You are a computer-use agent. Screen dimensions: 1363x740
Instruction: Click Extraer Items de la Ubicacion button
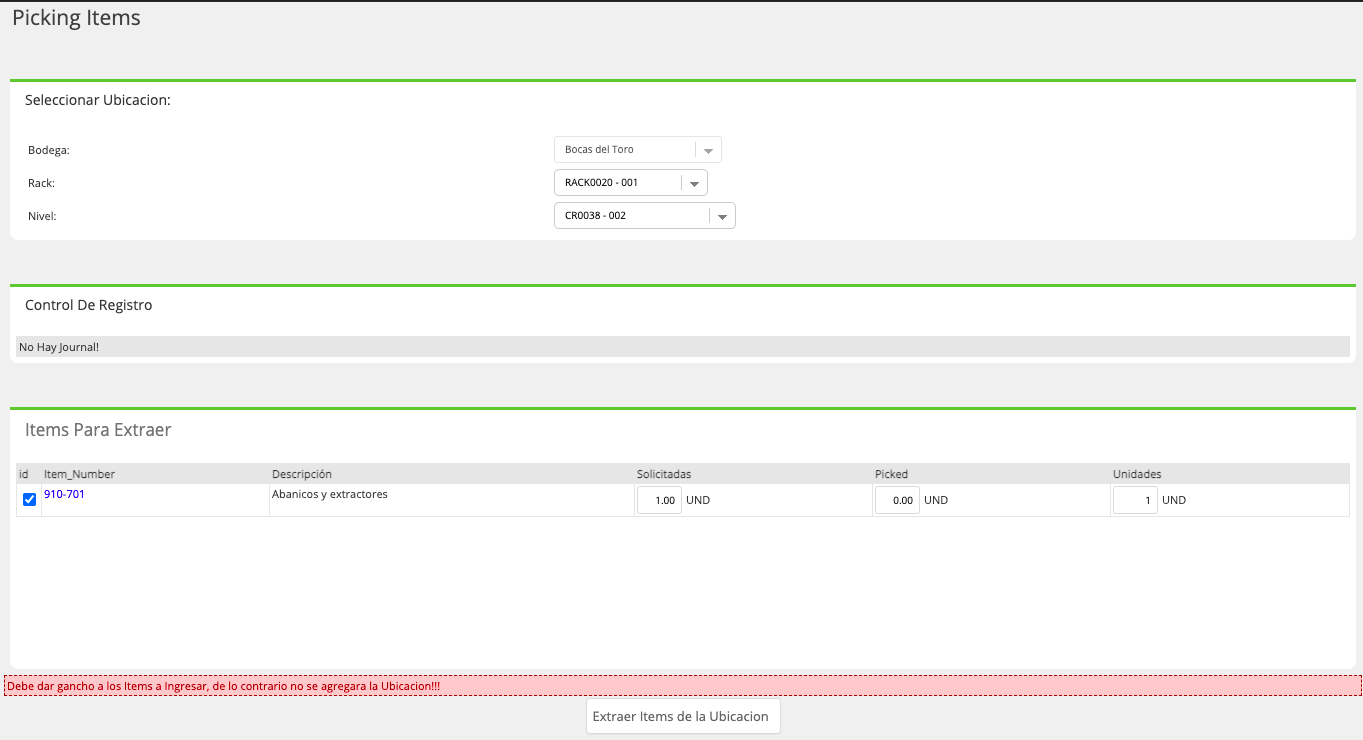tap(681, 716)
